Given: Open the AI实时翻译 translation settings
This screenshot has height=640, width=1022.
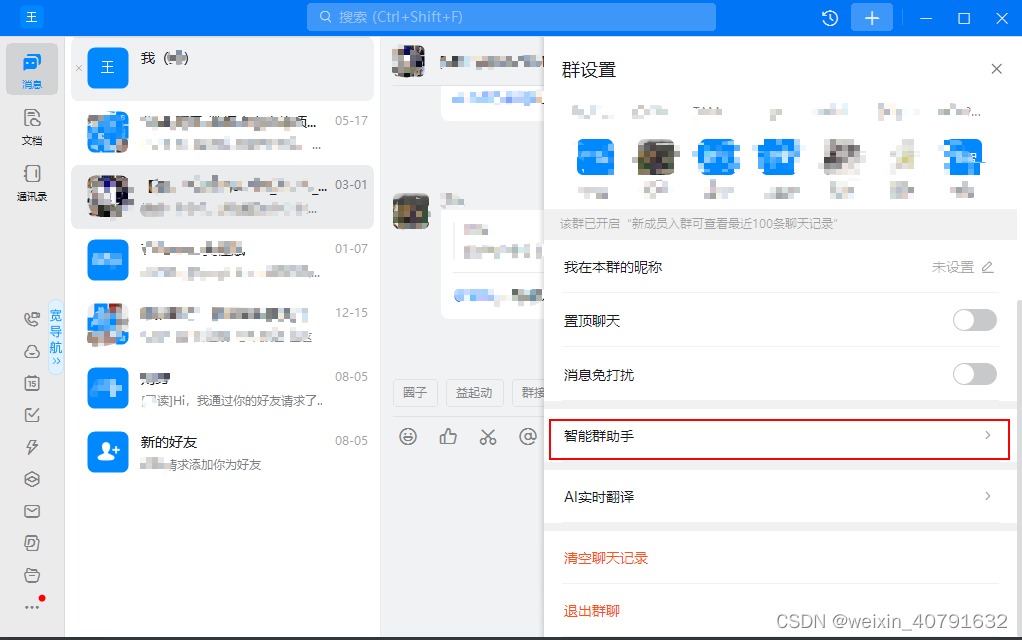Looking at the screenshot, I should 780,497.
